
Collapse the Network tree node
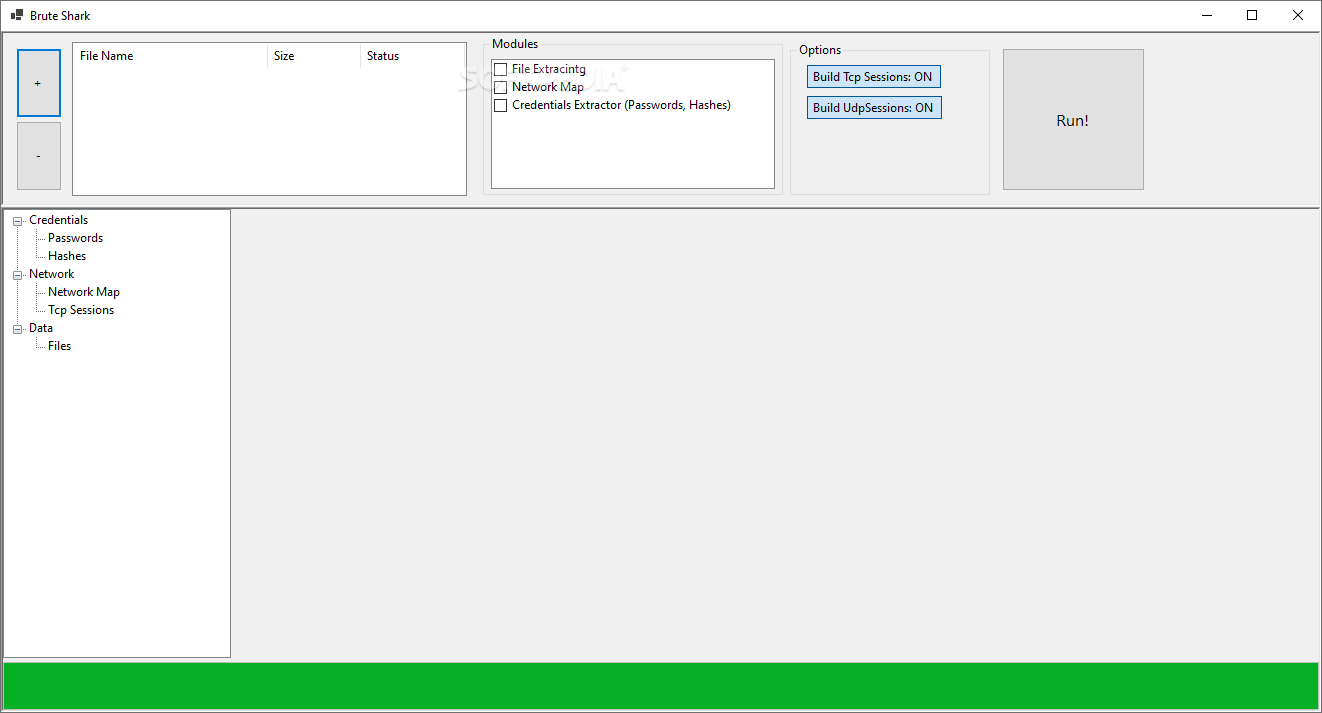point(17,275)
